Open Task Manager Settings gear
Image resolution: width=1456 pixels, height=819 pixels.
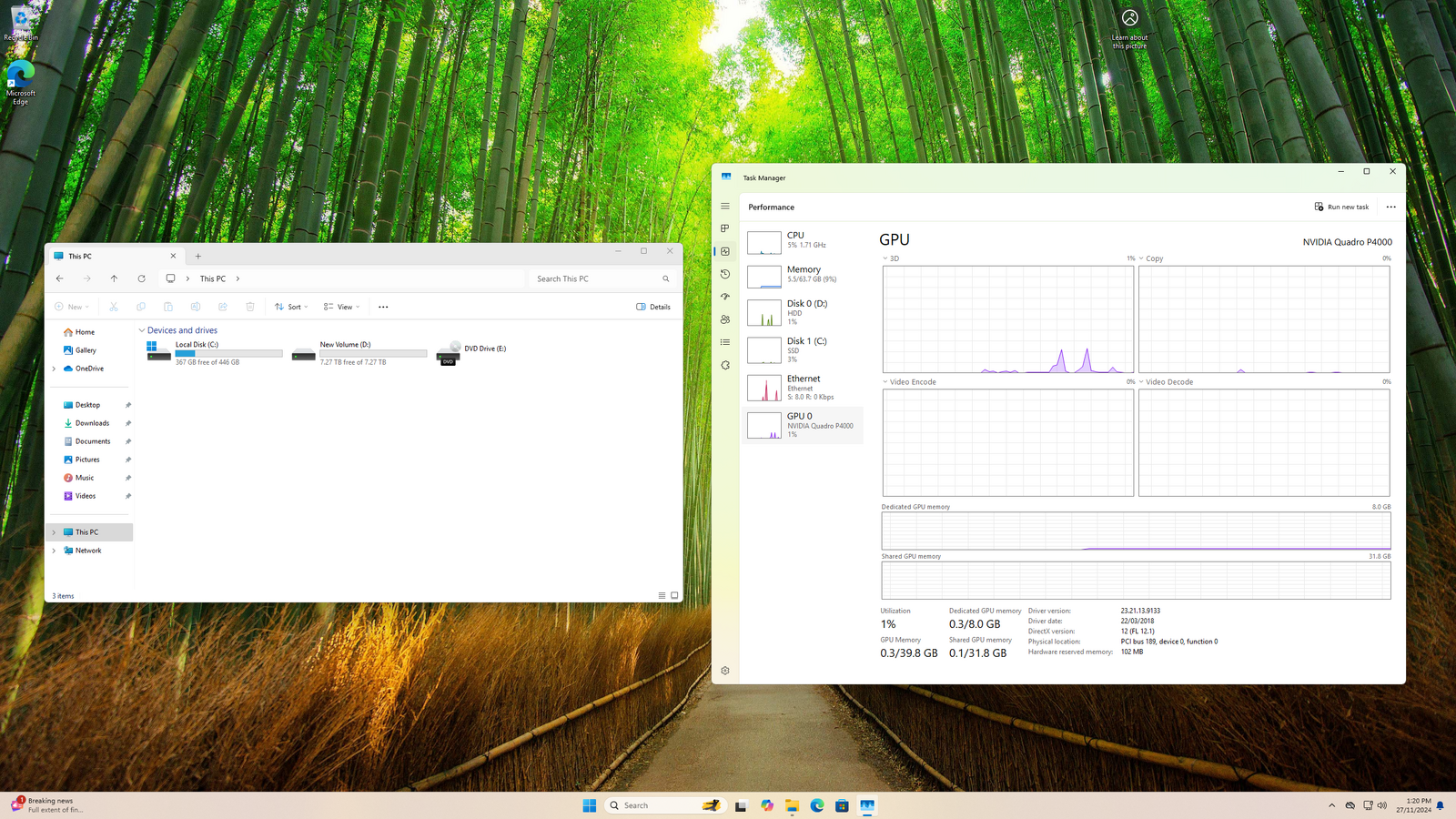(x=725, y=671)
